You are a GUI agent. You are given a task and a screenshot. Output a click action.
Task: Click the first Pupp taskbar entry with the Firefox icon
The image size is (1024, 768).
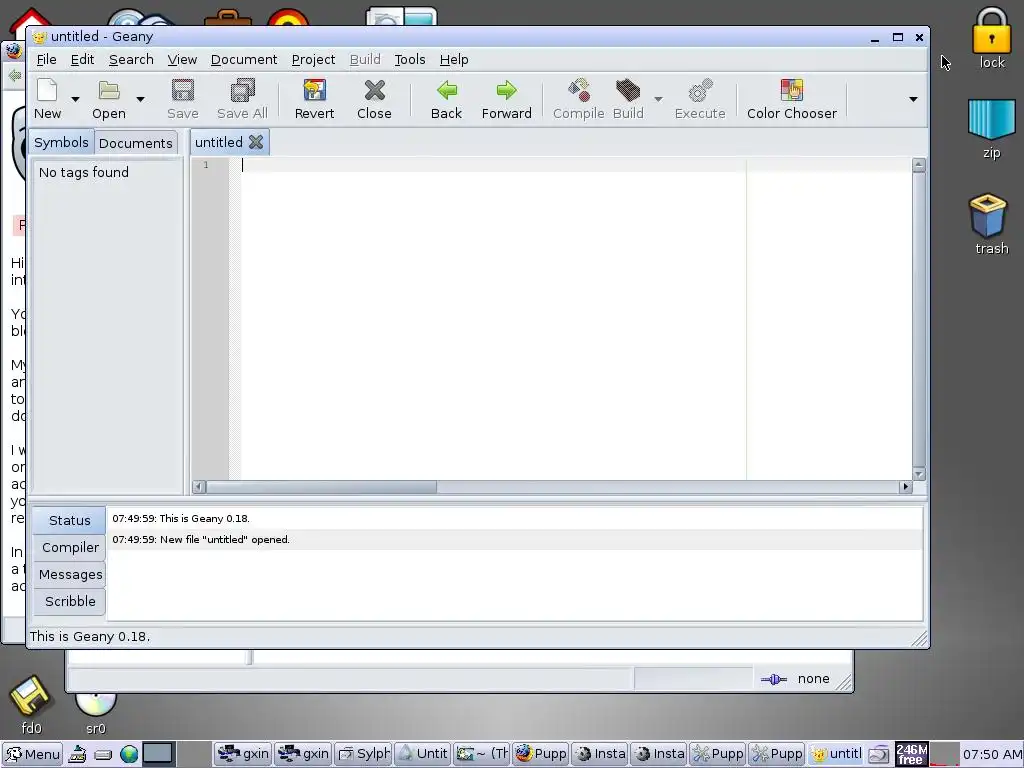click(x=541, y=754)
